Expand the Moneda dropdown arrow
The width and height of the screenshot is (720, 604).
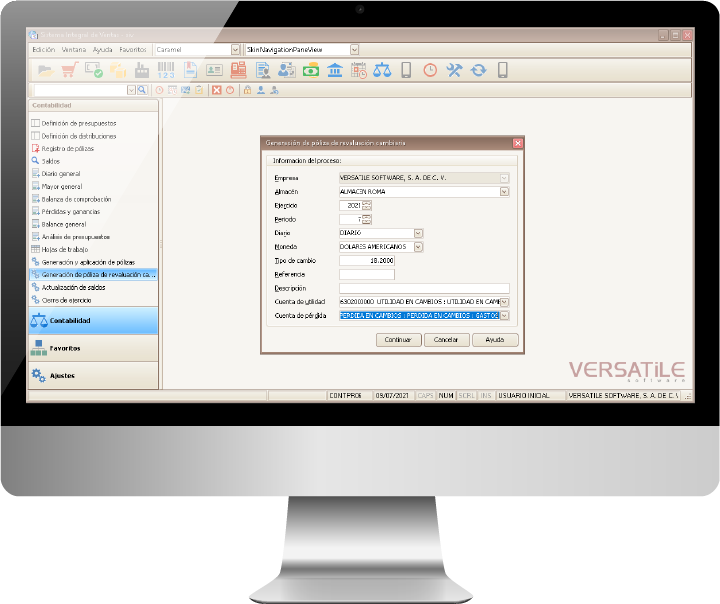click(x=418, y=247)
